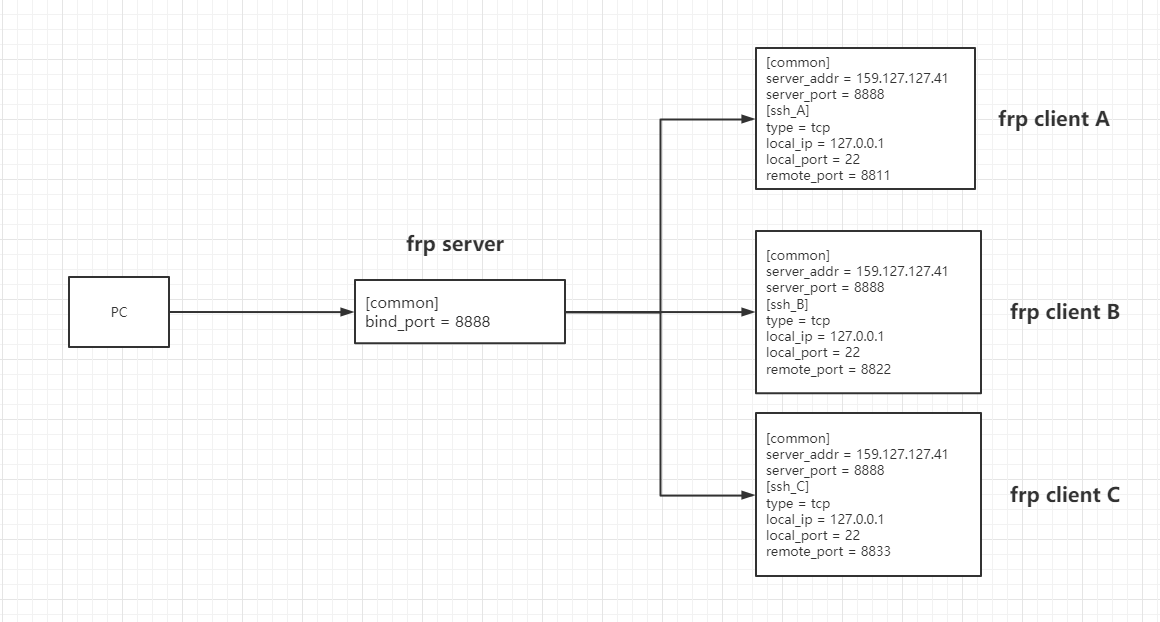Click server_addr = 159.127.127.41 in client A
Viewport: 1160px width, 622px height.
tap(854, 78)
